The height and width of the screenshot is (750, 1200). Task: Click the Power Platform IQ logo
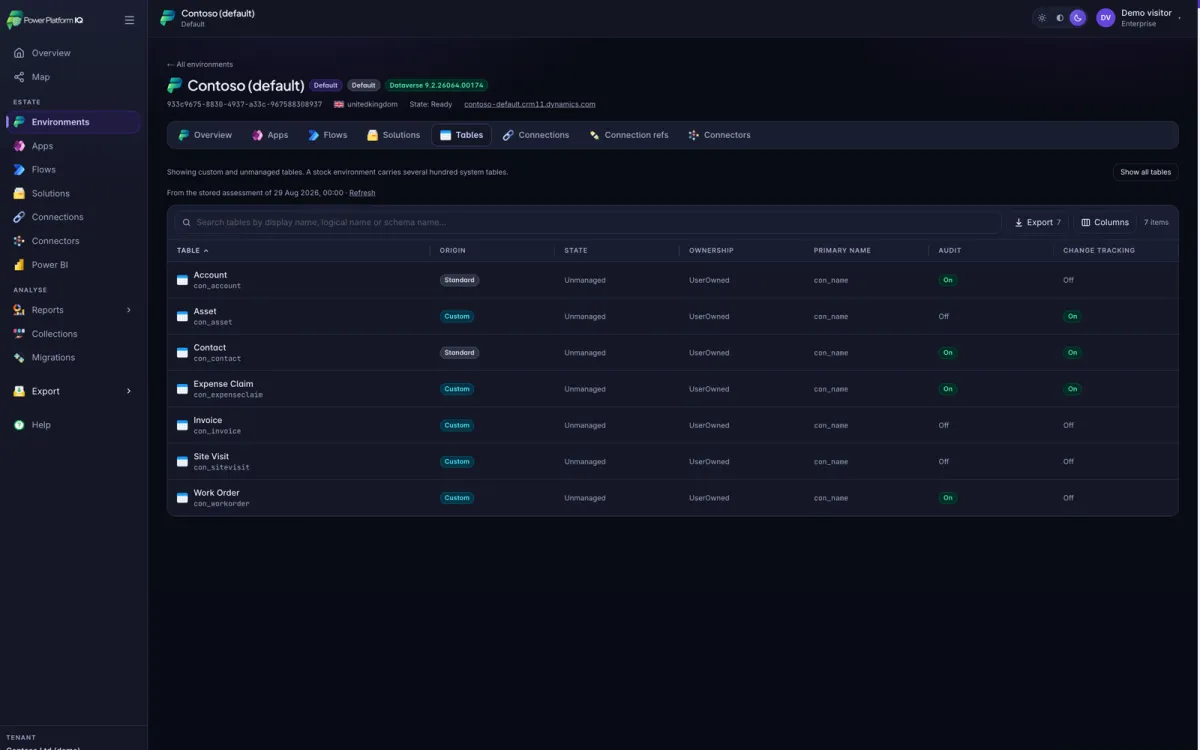[44, 20]
